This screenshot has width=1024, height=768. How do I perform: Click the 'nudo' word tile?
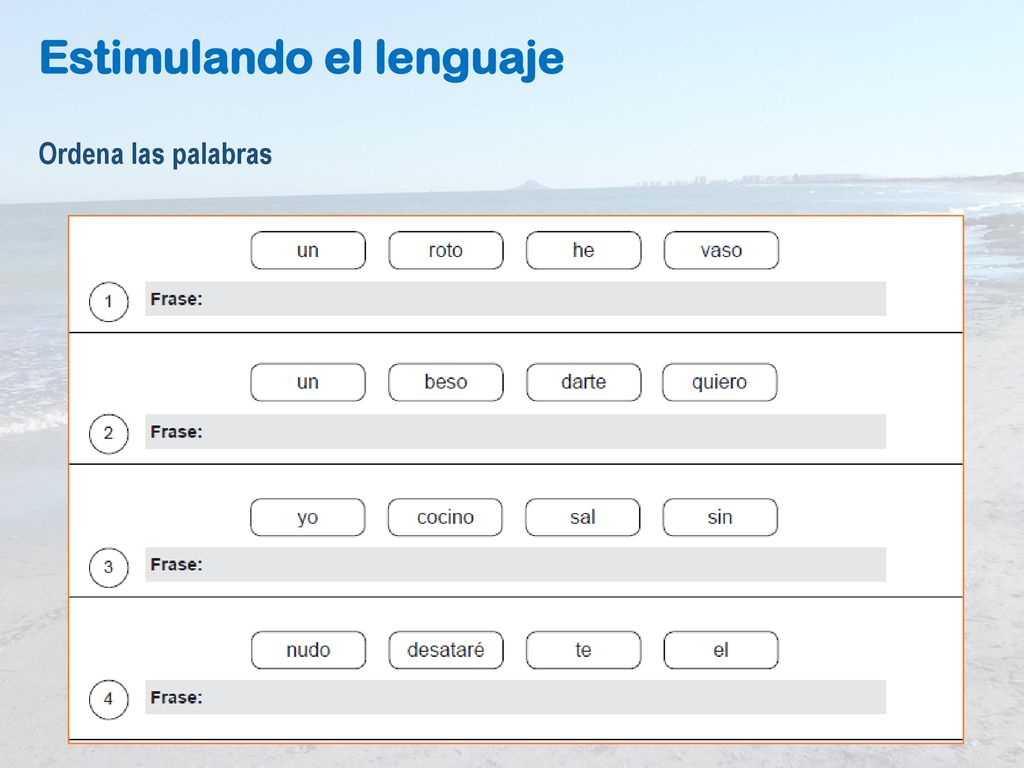pos(308,650)
